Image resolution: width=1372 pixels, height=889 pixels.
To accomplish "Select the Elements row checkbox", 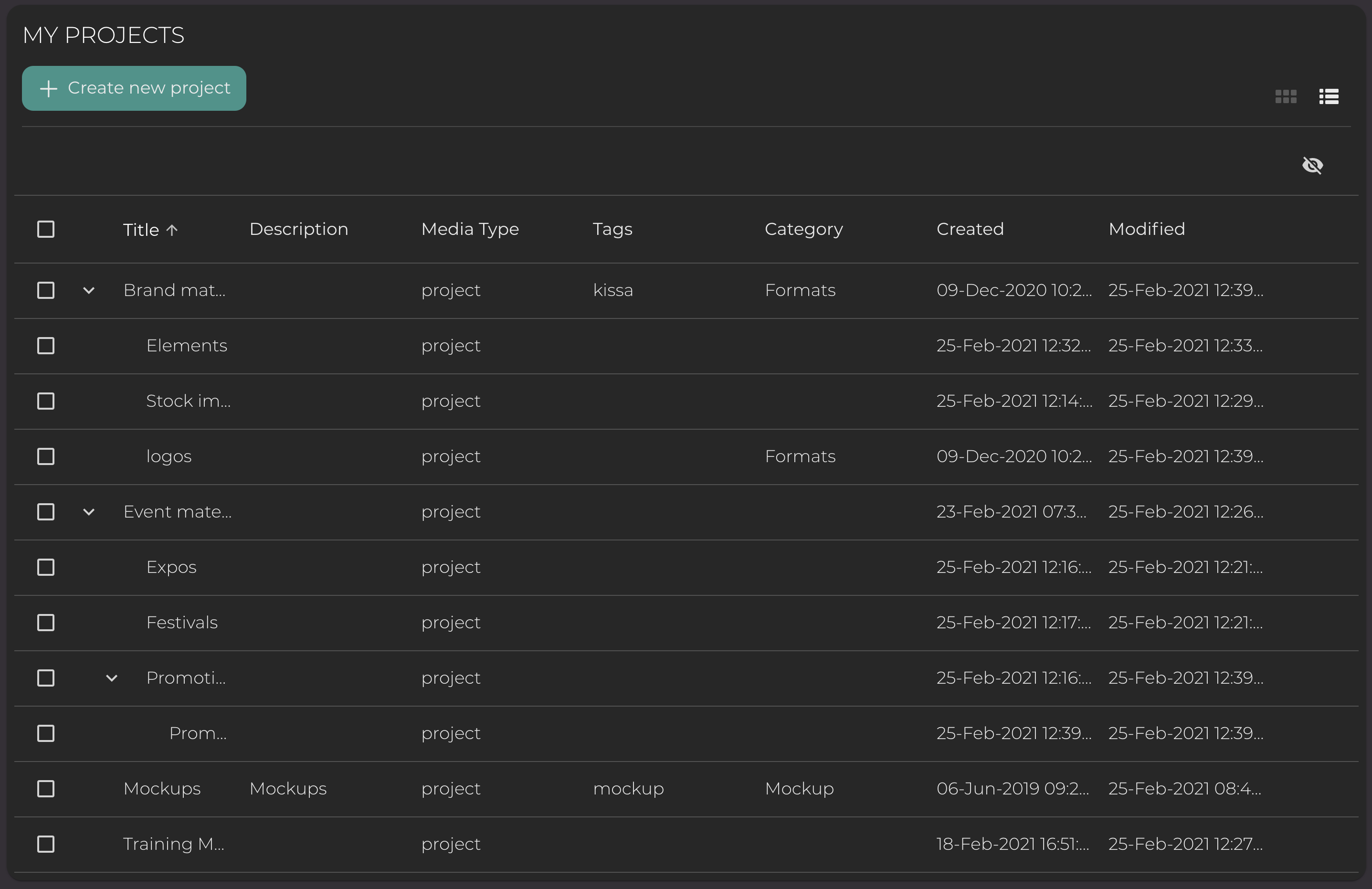I will tap(45, 346).
